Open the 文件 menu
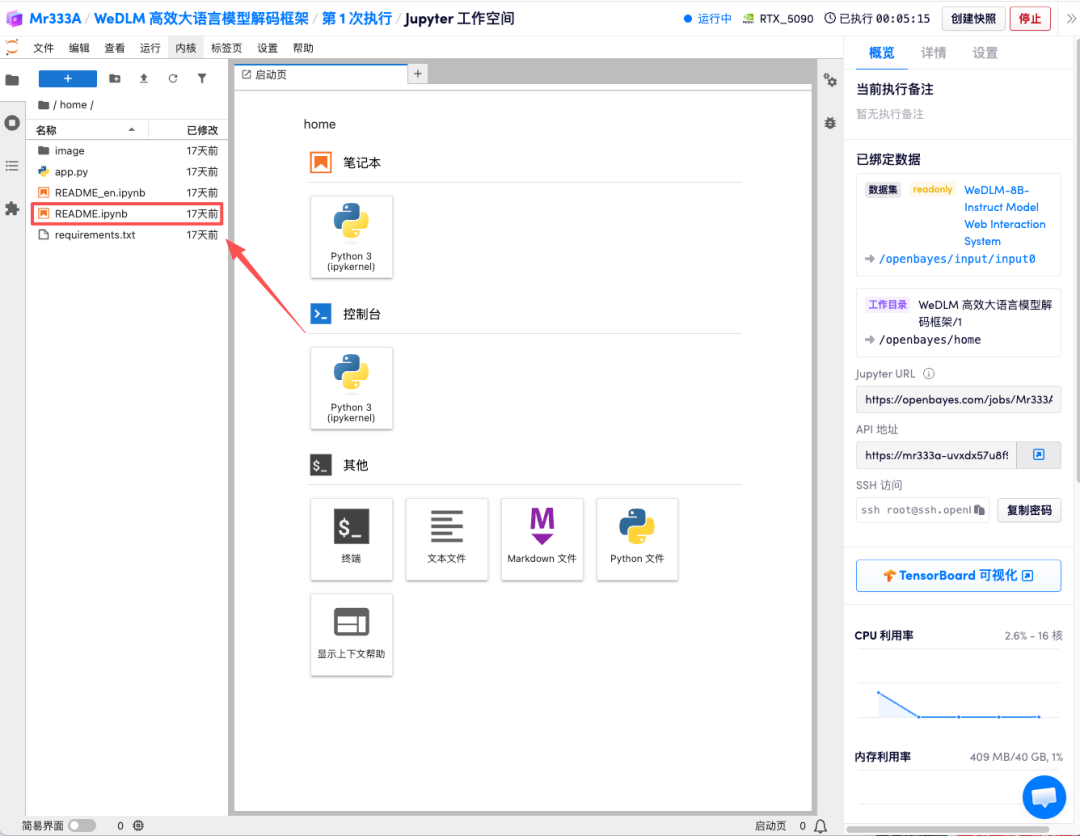This screenshot has width=1080, height=836. (43, 48)
